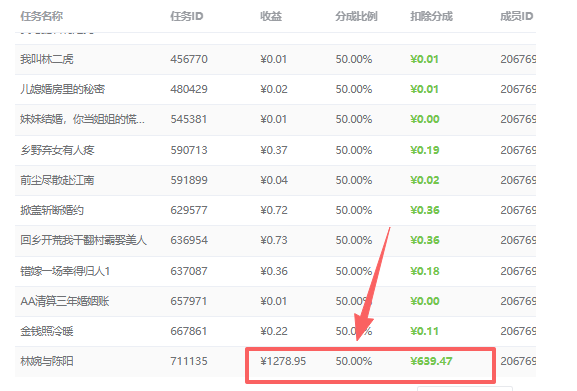Click the green ¥0.19 deducted share
This screenshot has height=391, width=577.
pos(425,150)
